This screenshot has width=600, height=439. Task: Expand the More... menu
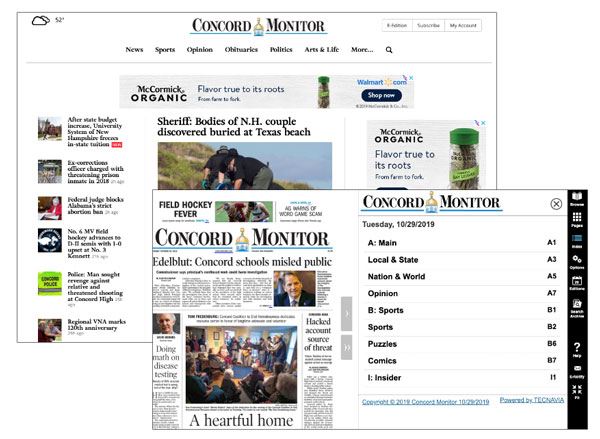click(362, 49)
